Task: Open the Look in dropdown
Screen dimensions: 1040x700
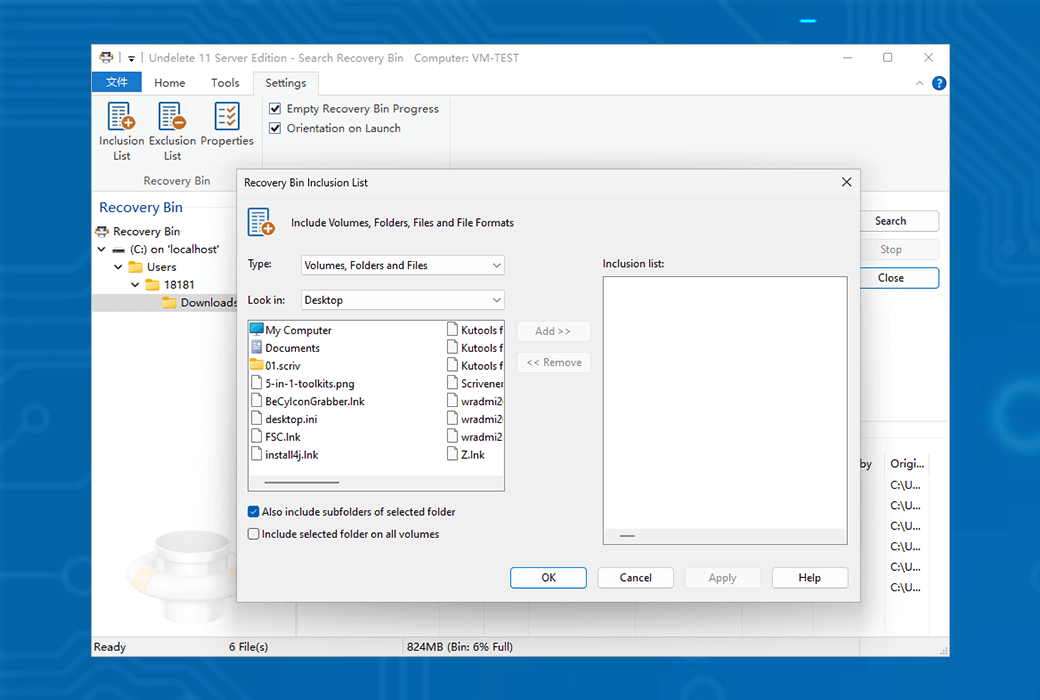Action: click(403, 300)
